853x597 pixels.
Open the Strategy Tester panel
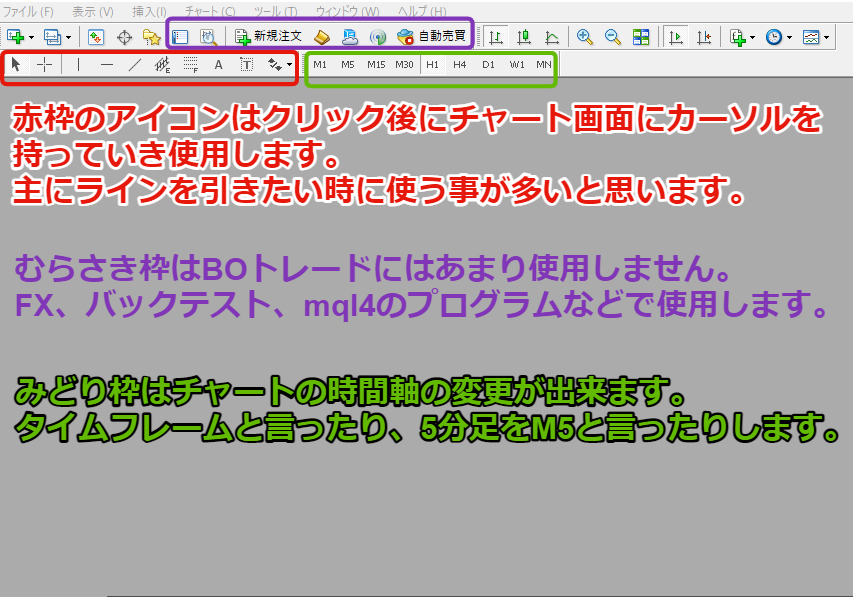click(207, 37)
